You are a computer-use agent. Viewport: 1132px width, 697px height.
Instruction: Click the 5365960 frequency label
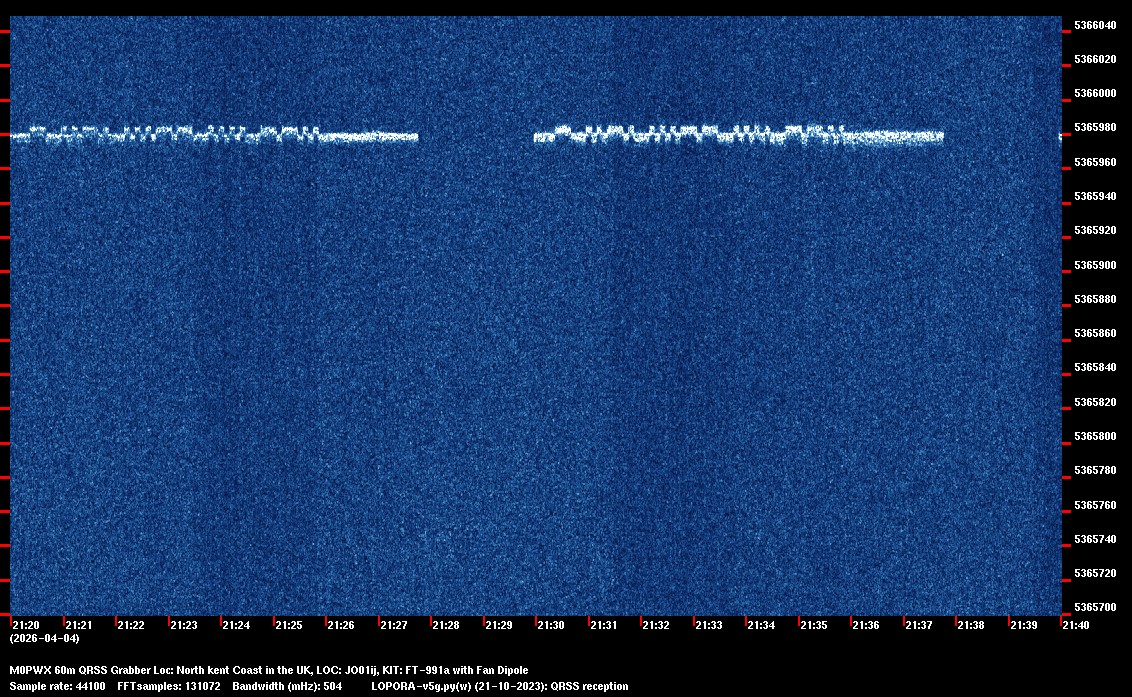click(1094, 163)
